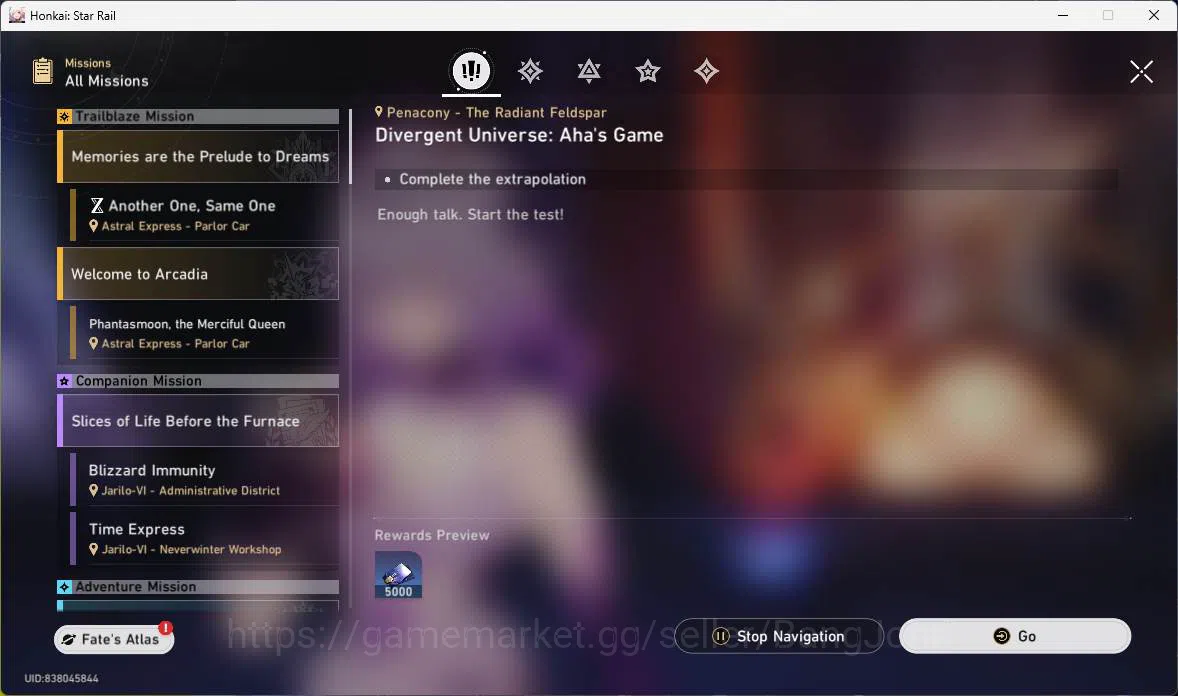The height and width of the screenshot is (696, 1178).
Task: Click the Trailblaze Mission section header
Action: (x=198, y=117)
